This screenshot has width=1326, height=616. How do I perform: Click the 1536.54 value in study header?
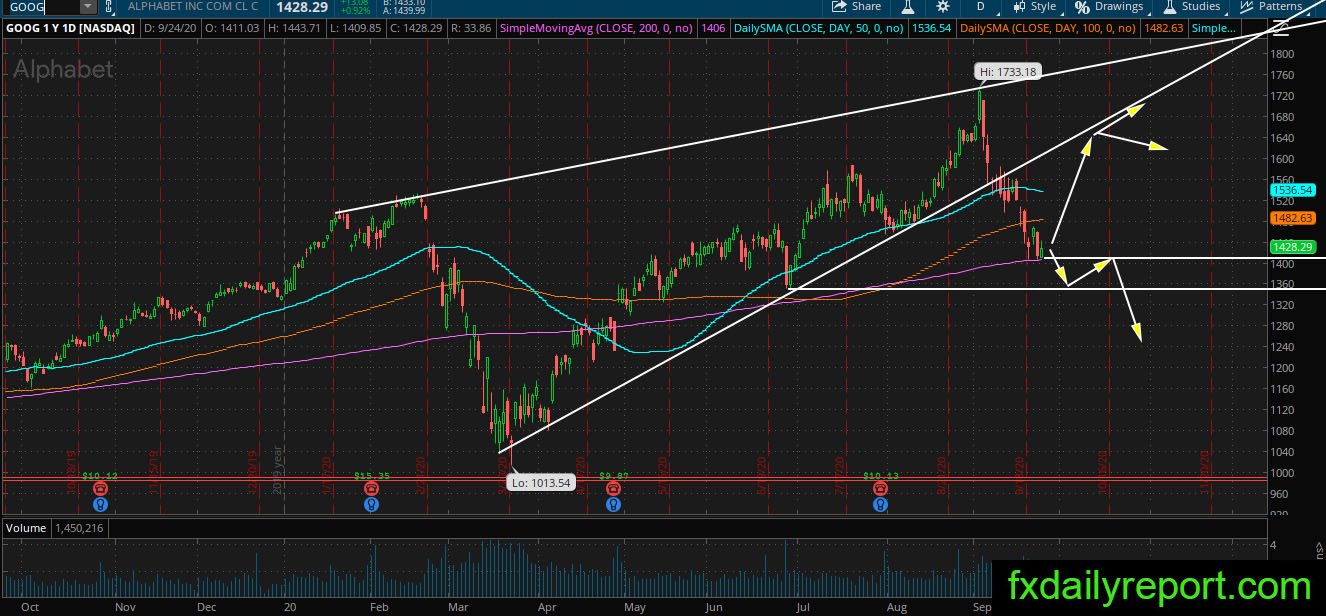point(932,28)
